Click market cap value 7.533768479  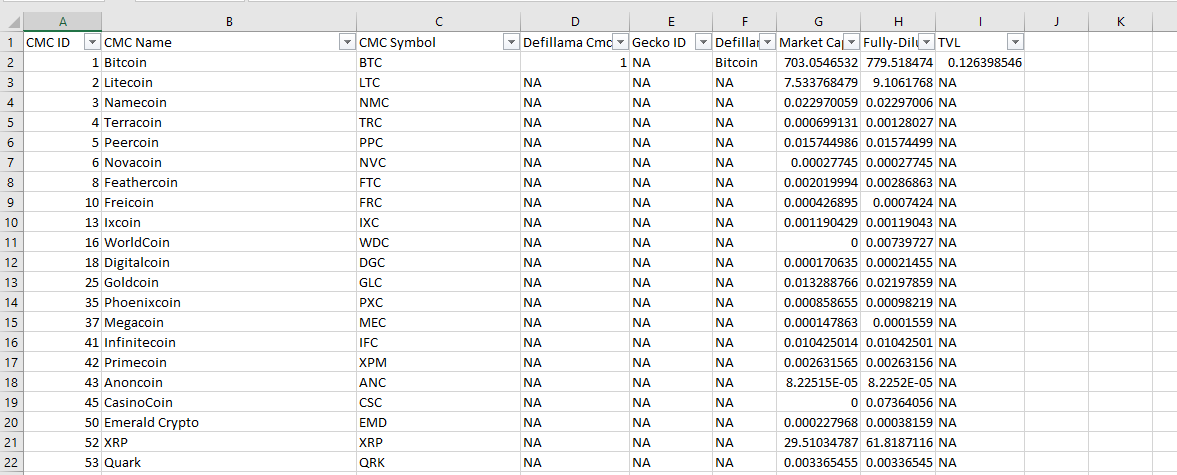point(819,83)
